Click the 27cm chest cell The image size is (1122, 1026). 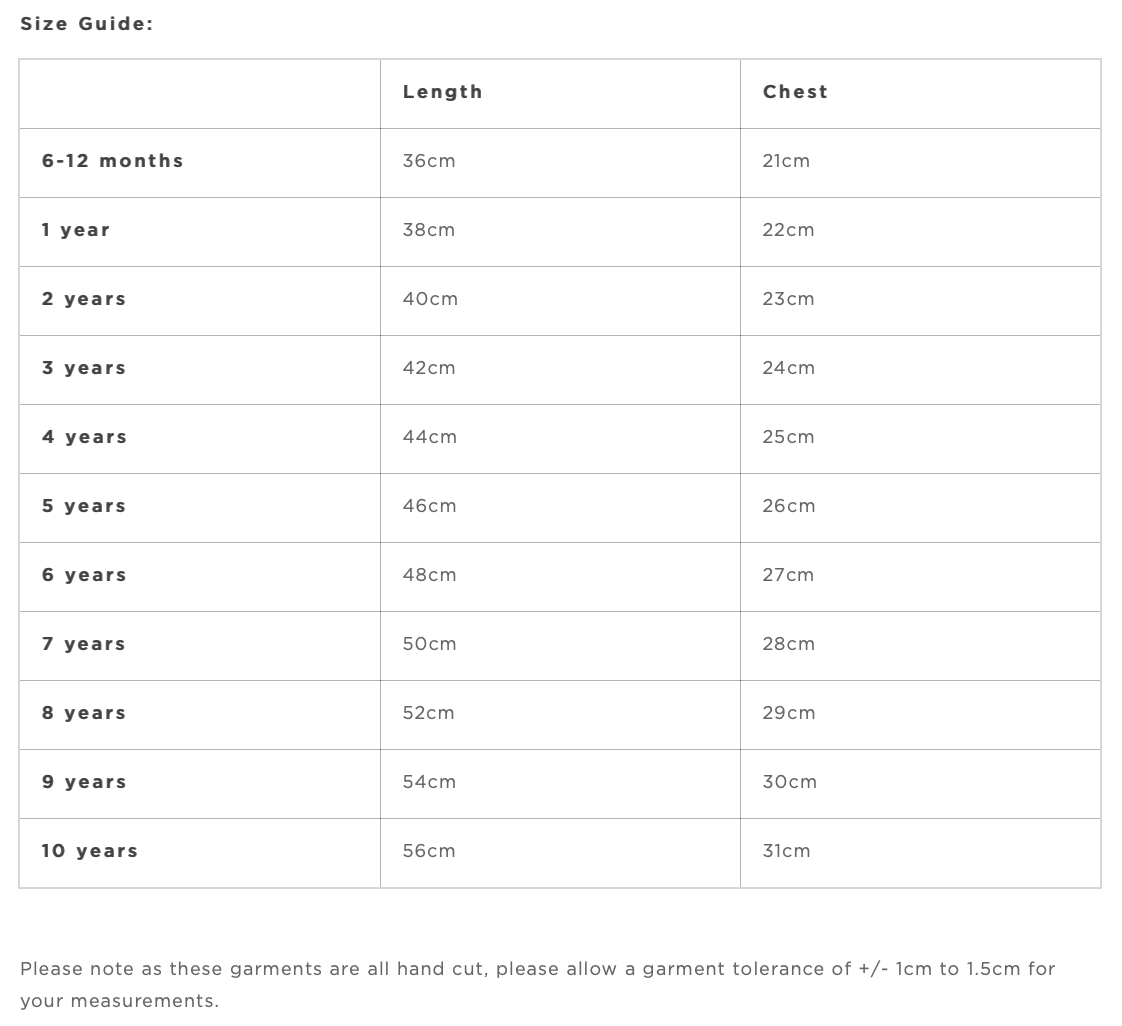coord(788,575)
